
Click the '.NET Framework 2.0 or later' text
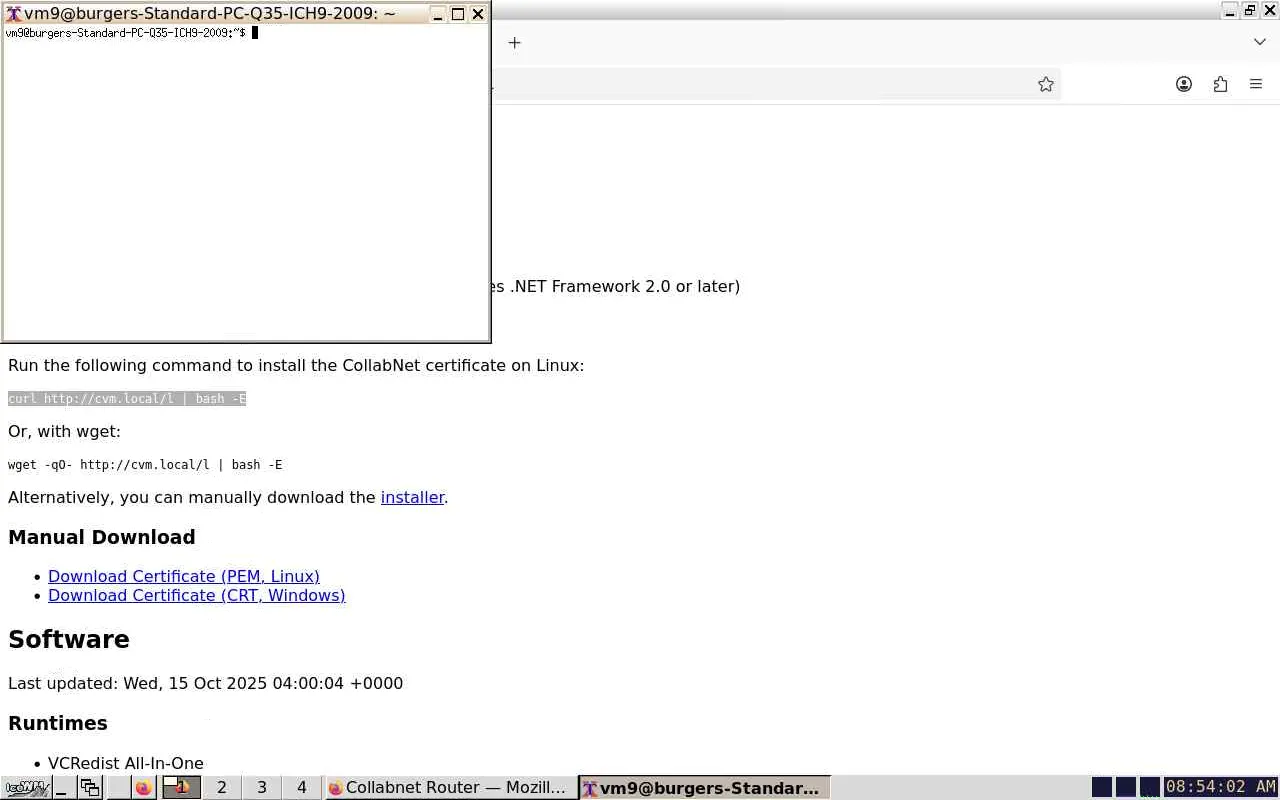click(x=625, y=286)
